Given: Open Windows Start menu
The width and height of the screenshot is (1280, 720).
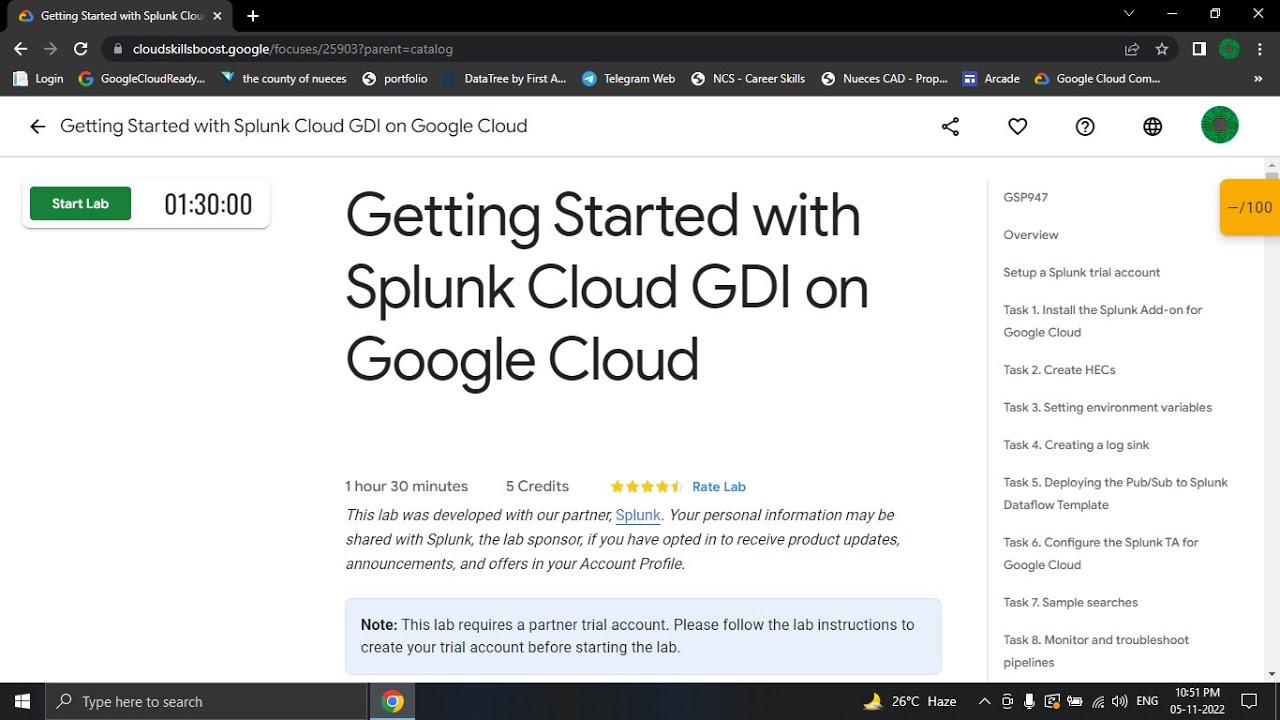Looking at the screenshot, I should point(23,701).
